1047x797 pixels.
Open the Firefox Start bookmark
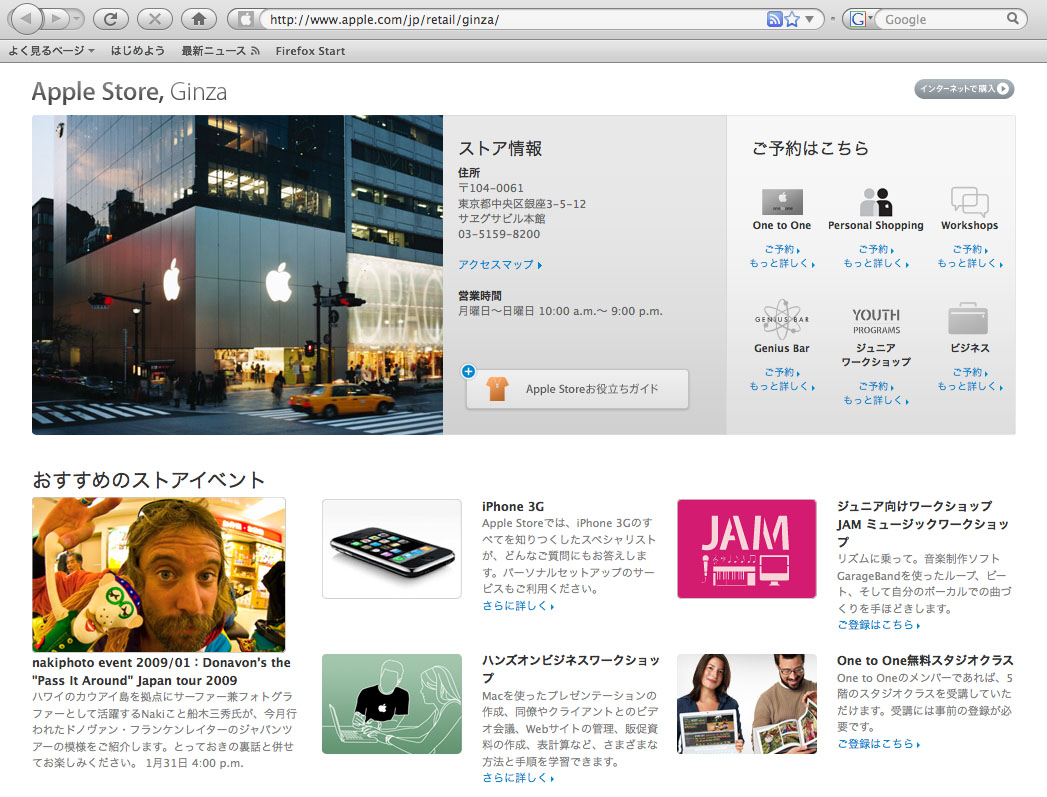click(x=310, y=51)
